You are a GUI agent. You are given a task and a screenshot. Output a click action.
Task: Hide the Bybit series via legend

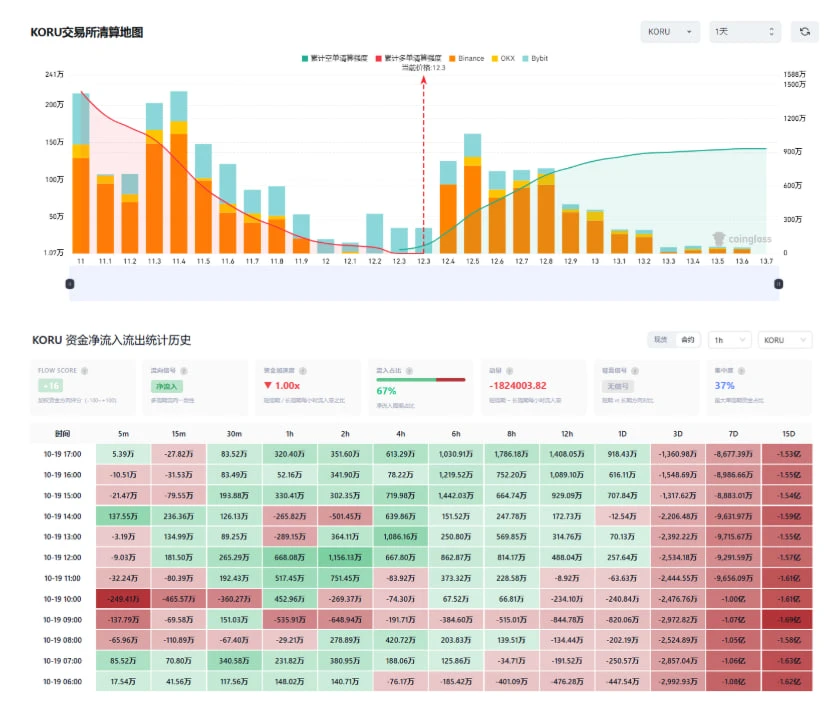pyautogui.click(x=535, y=58)
